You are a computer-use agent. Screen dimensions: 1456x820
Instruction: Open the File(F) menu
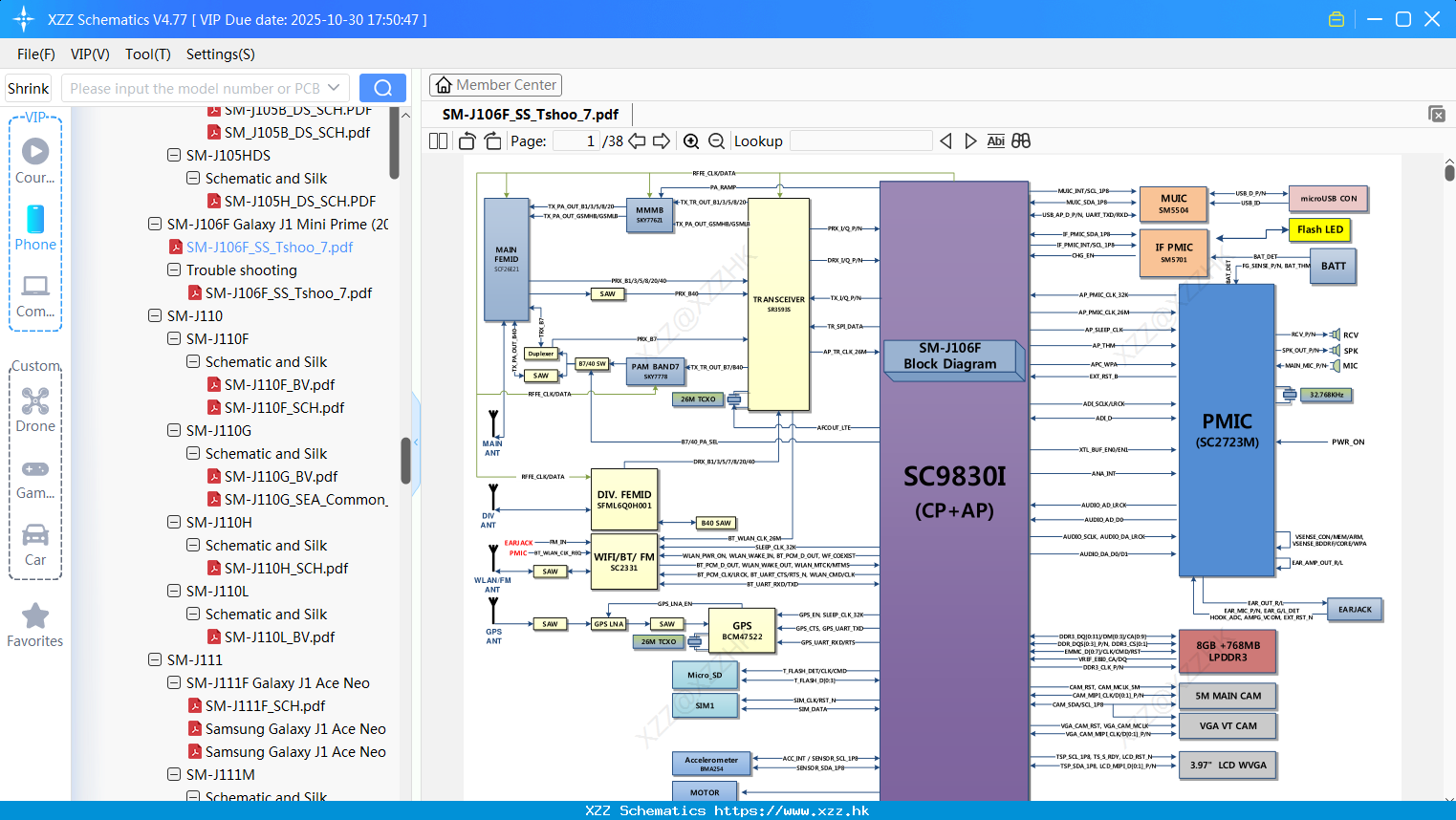point(36,54)
